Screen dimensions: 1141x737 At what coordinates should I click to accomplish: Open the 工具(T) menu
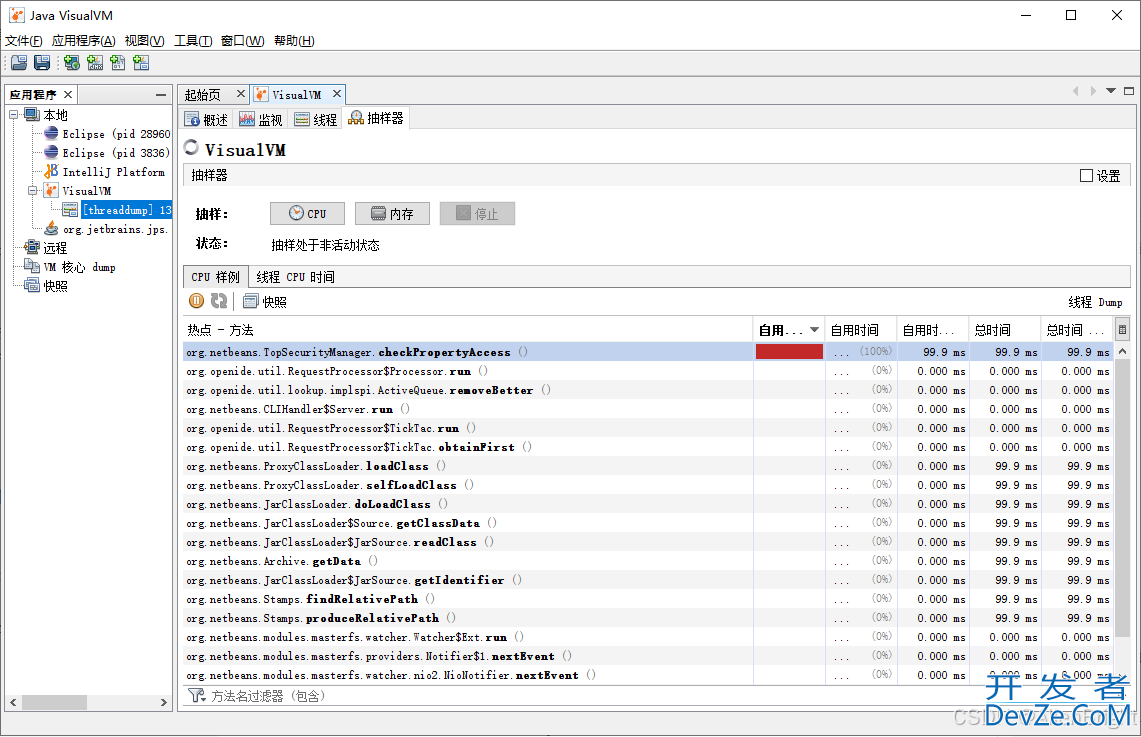click(x=193, y=41)
